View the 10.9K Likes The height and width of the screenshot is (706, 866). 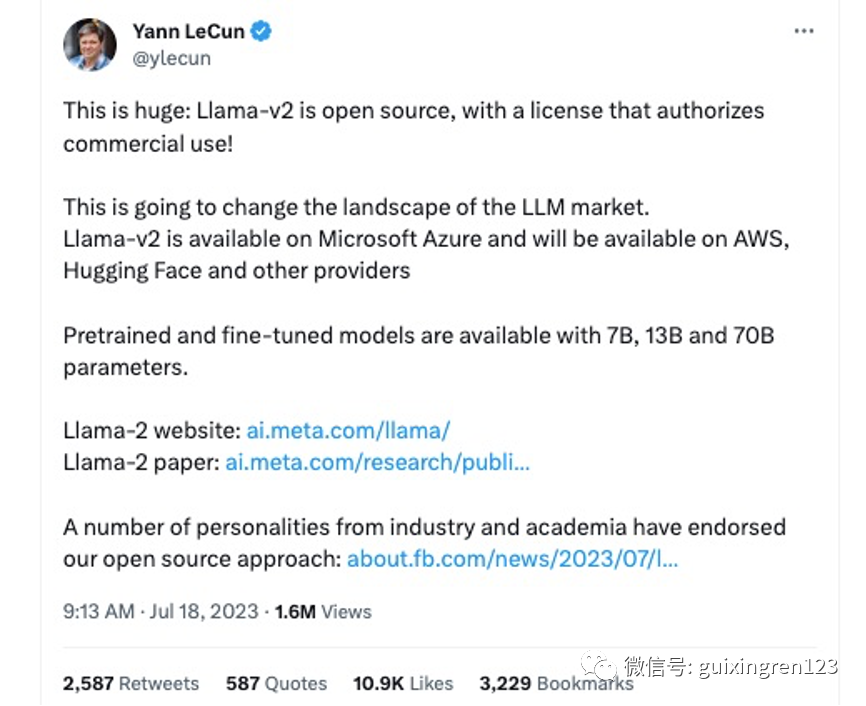tap(402, 683)
